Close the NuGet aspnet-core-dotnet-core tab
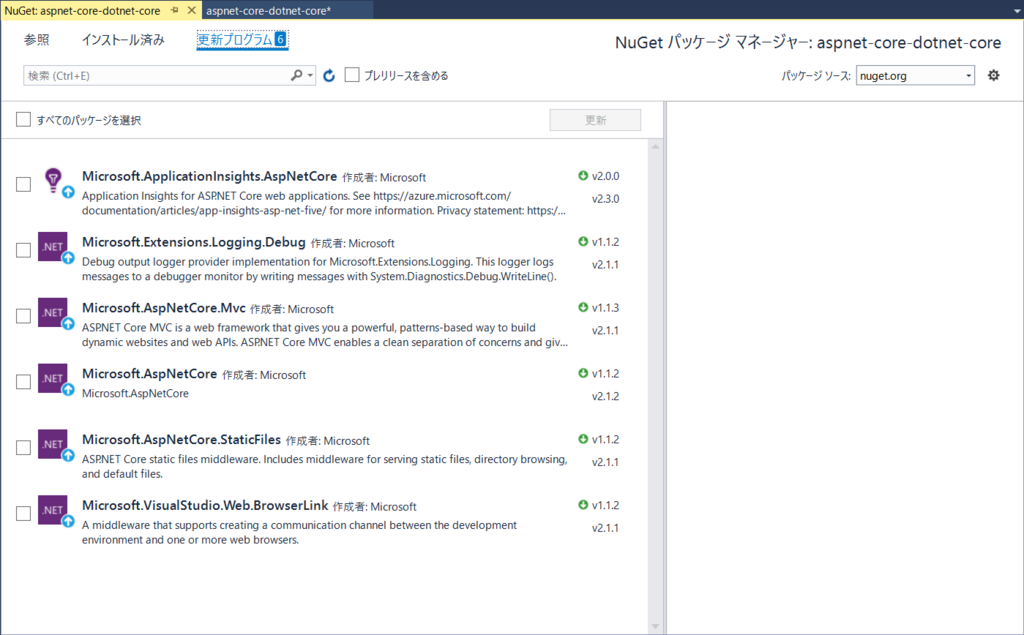This screenshot has width=1024, height=635. tap(191, 10)
